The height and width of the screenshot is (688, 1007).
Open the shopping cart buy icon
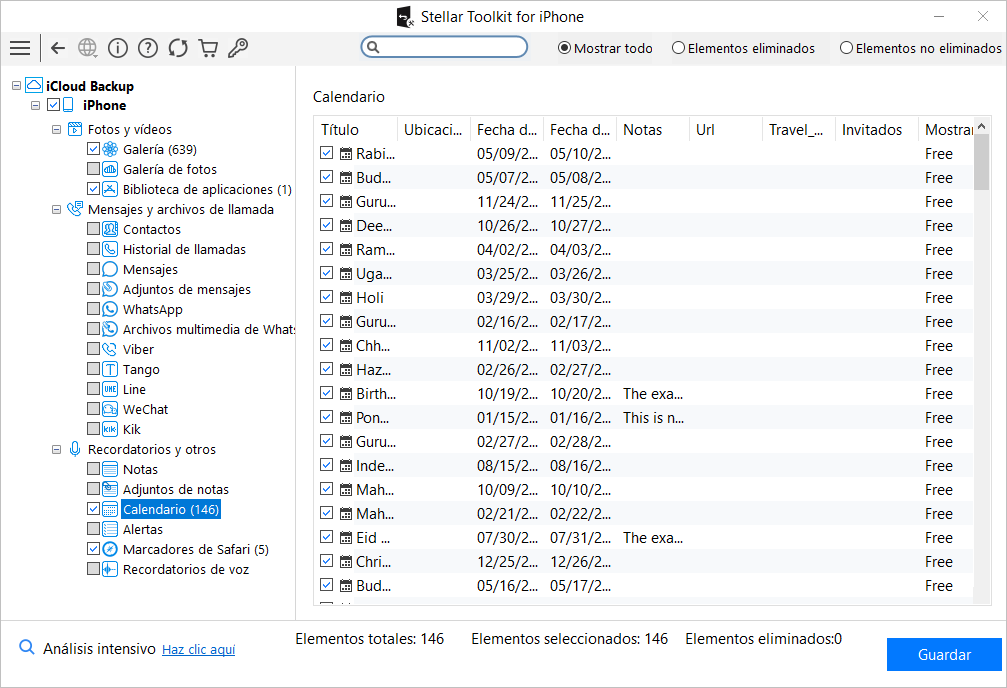(x=208, y=48)
